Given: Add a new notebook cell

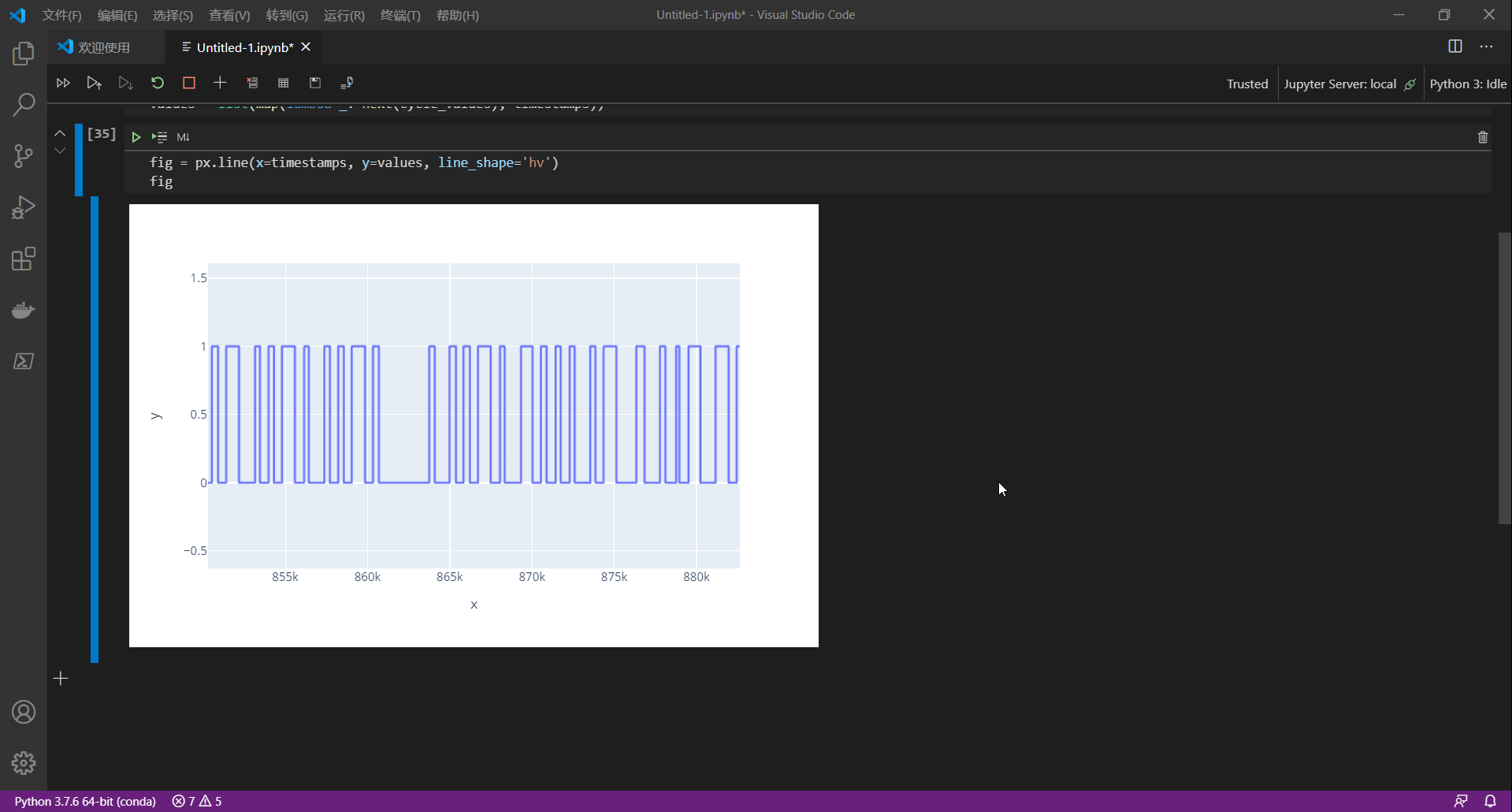Looking at the screenshot, I should click(220, 82).
